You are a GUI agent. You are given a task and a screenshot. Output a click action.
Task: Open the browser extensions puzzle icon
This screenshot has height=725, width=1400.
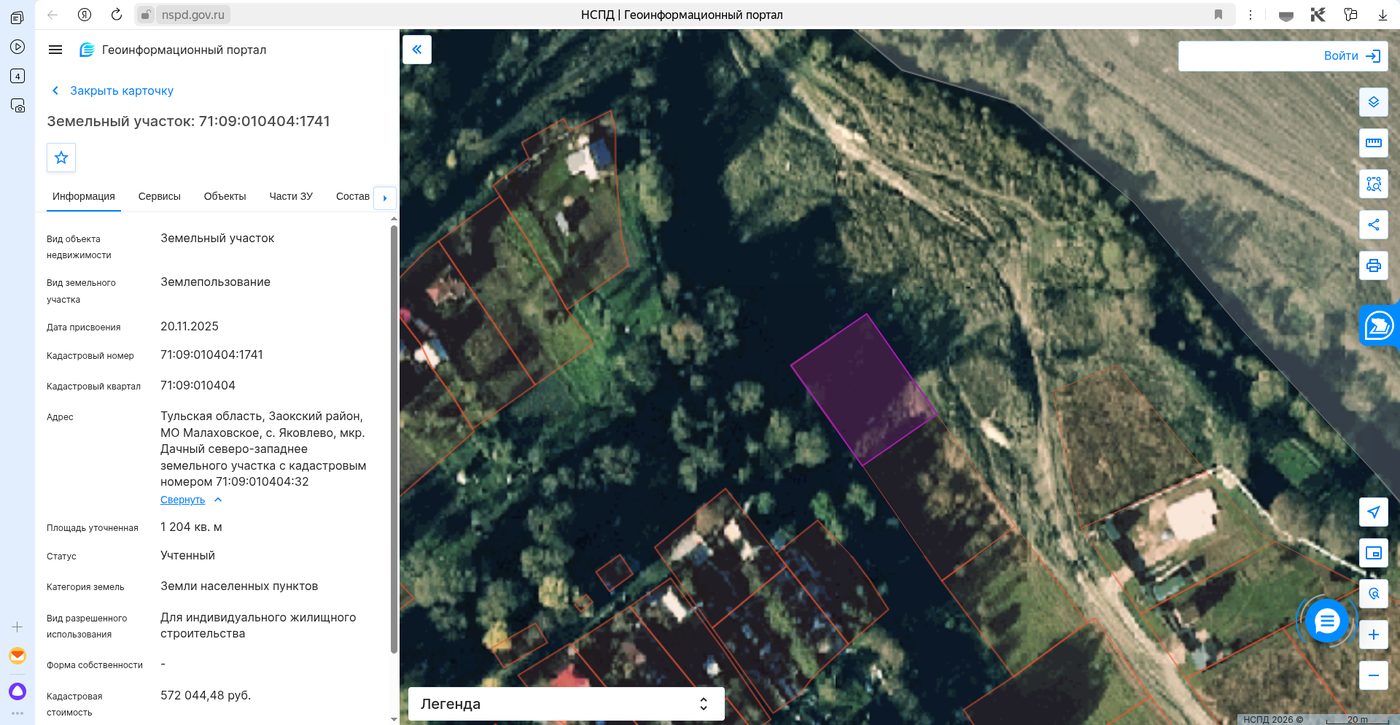[x=1350, y=14]
